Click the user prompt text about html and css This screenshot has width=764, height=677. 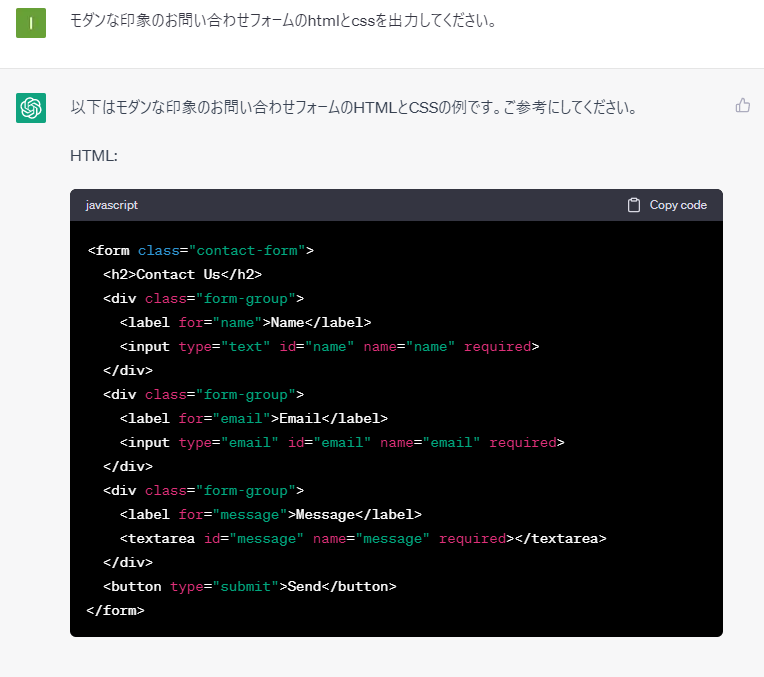click(283, 21)
